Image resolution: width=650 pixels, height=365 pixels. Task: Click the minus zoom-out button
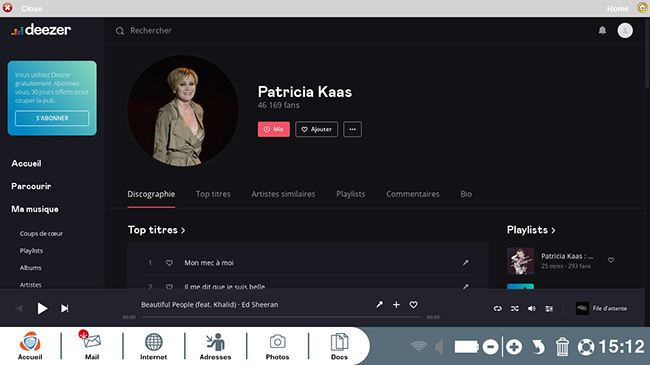tap(490, 347)
